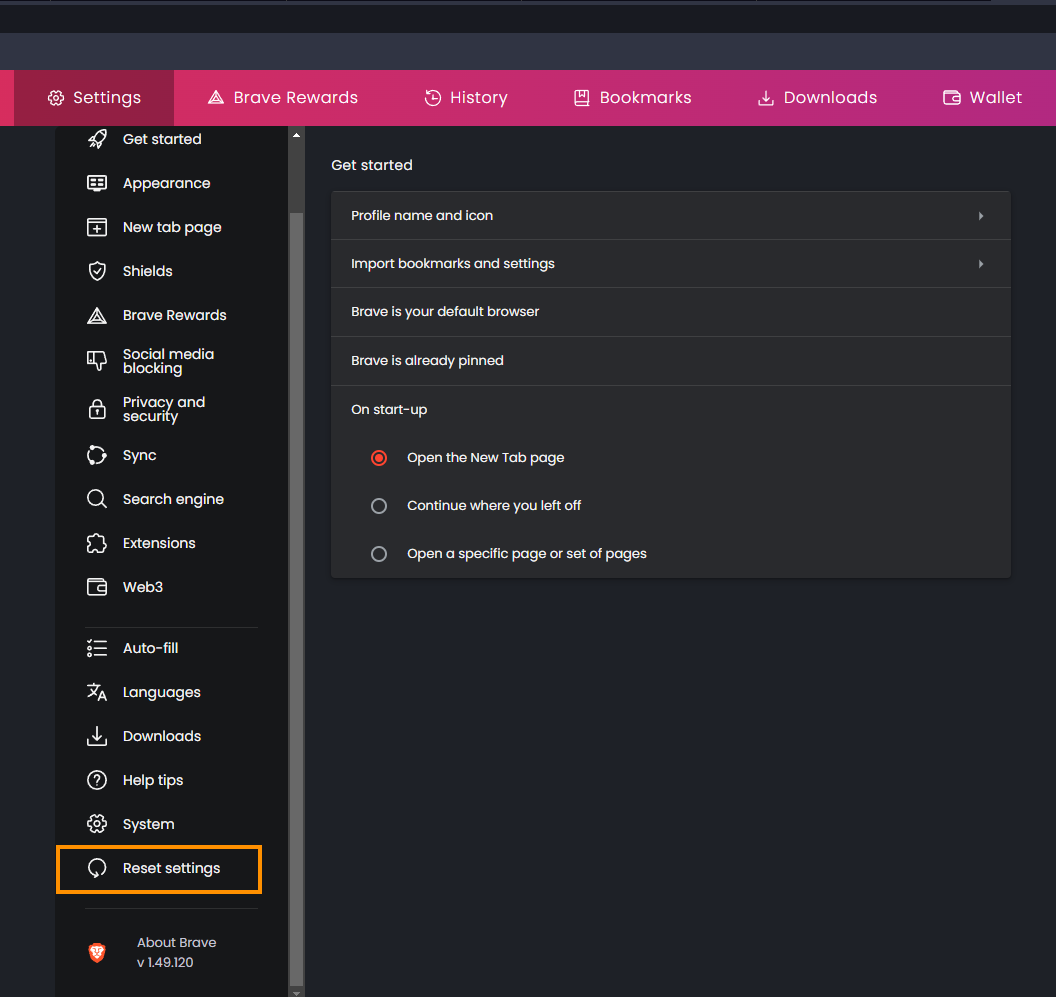Viewport: 1056px width, 997px height.
Task: Click the puzzle-piece Extensions icon
Action: click(97, 543)
